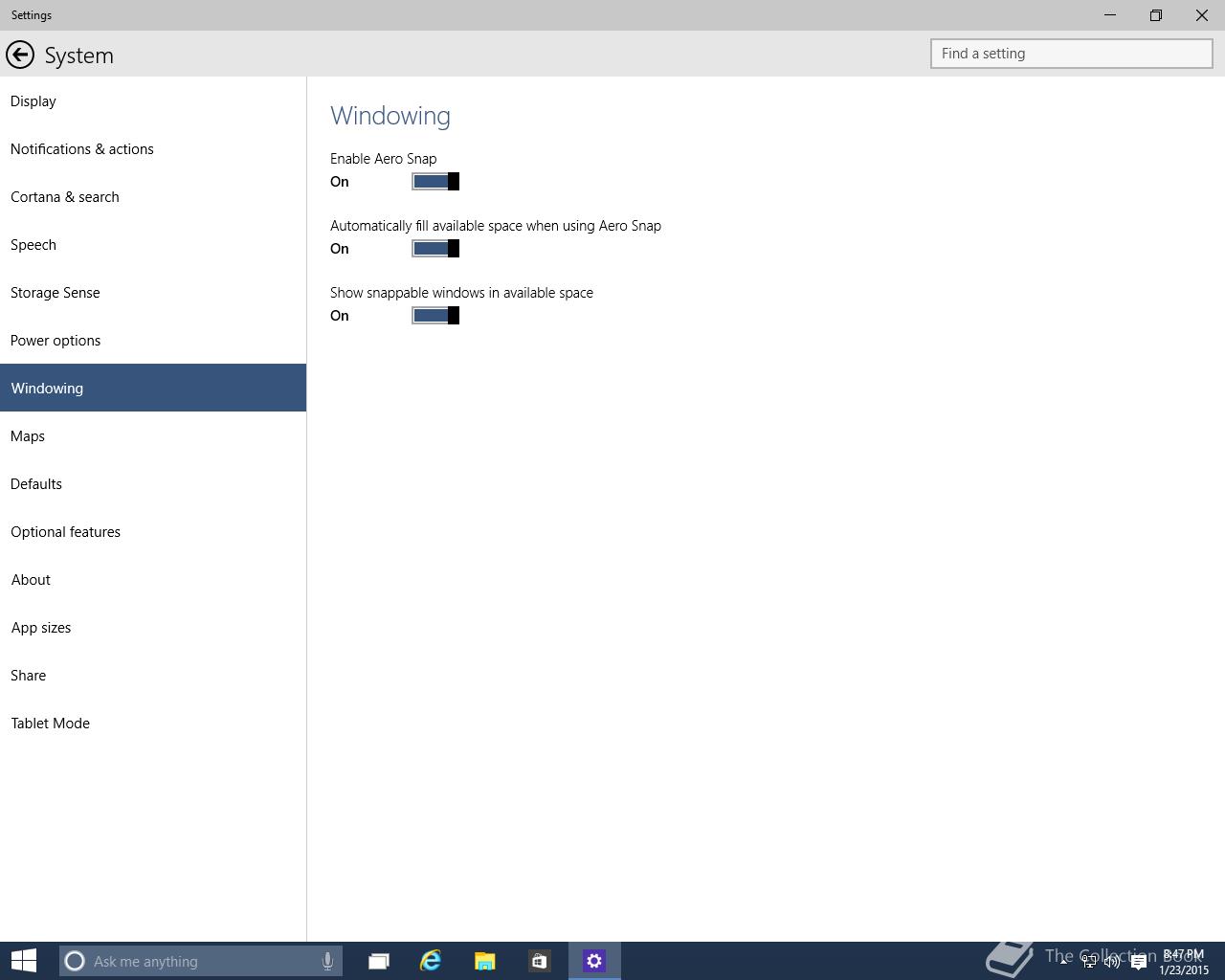This screenshot has height=980, width=1225.
Task: Open the network icon in system tray
Action: click(x=1089, y=962)
